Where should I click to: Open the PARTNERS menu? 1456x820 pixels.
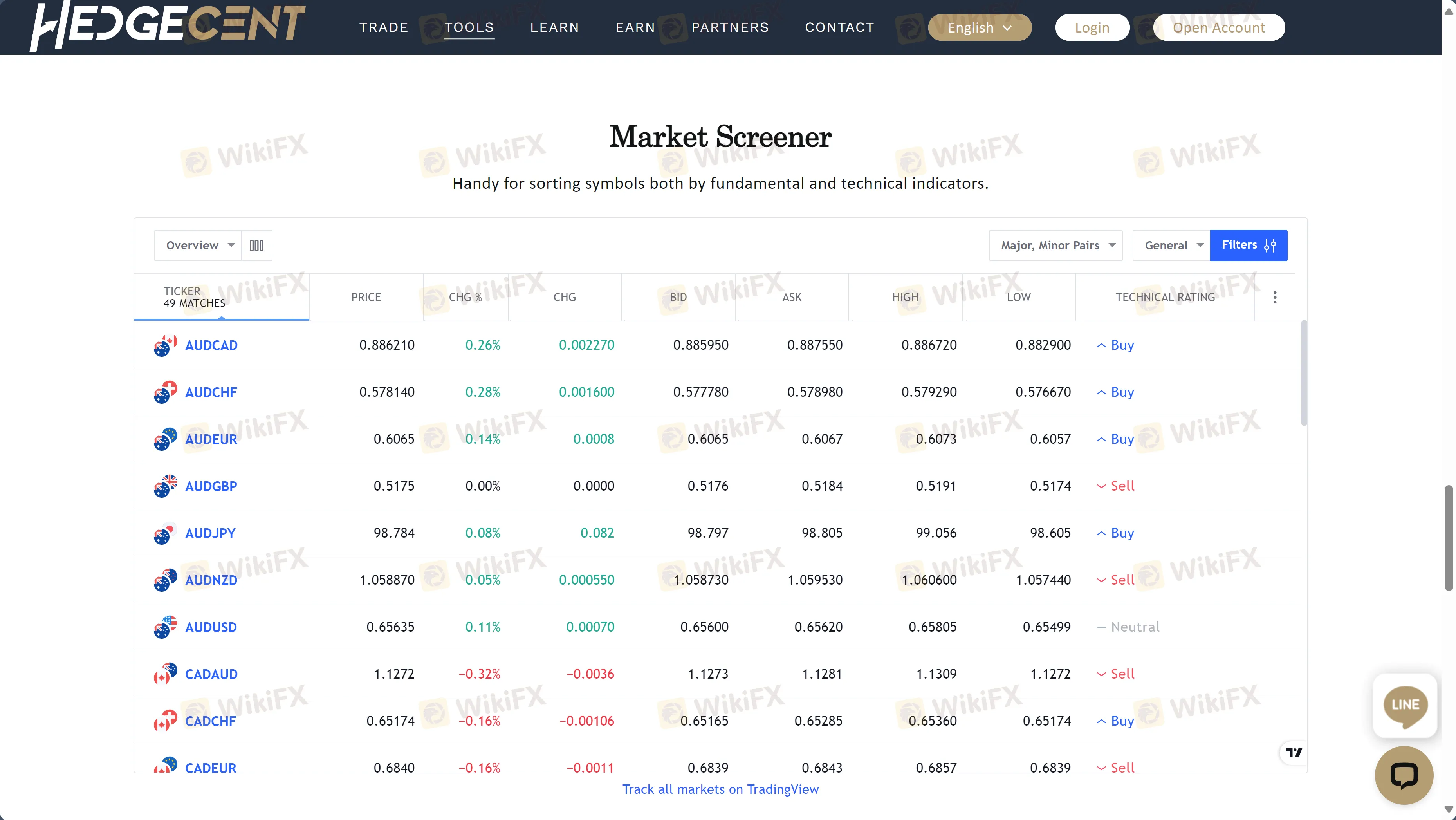point(730,27)
